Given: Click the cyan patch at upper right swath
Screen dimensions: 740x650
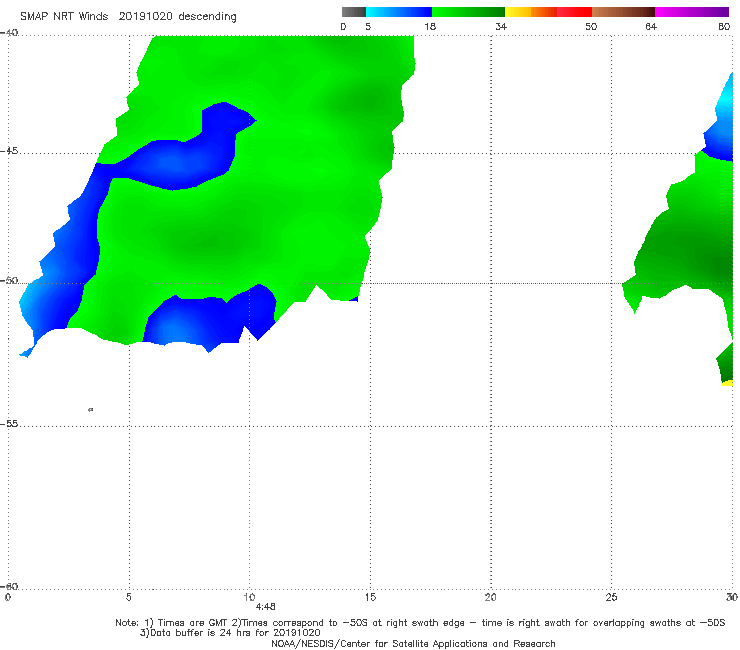Looking at the screenshot, I should point(726,103).
